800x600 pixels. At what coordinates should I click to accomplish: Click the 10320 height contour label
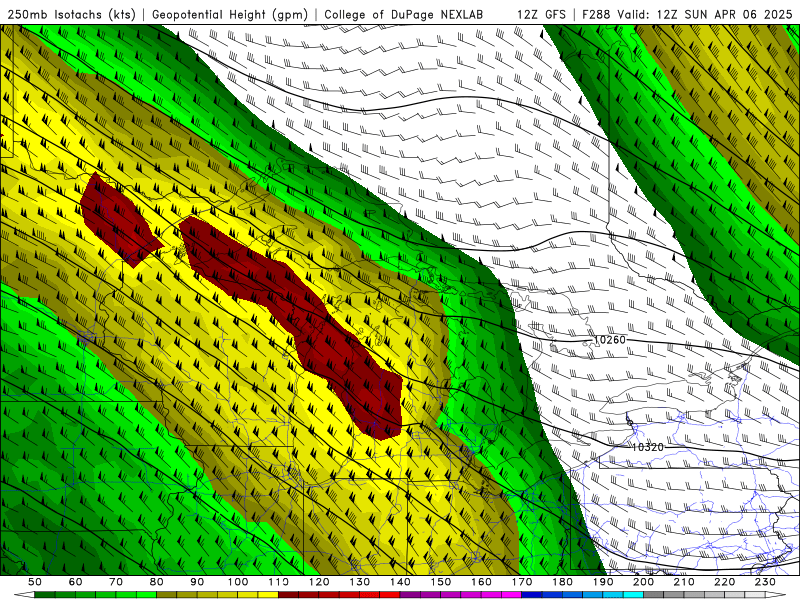(x=648, y=447)
